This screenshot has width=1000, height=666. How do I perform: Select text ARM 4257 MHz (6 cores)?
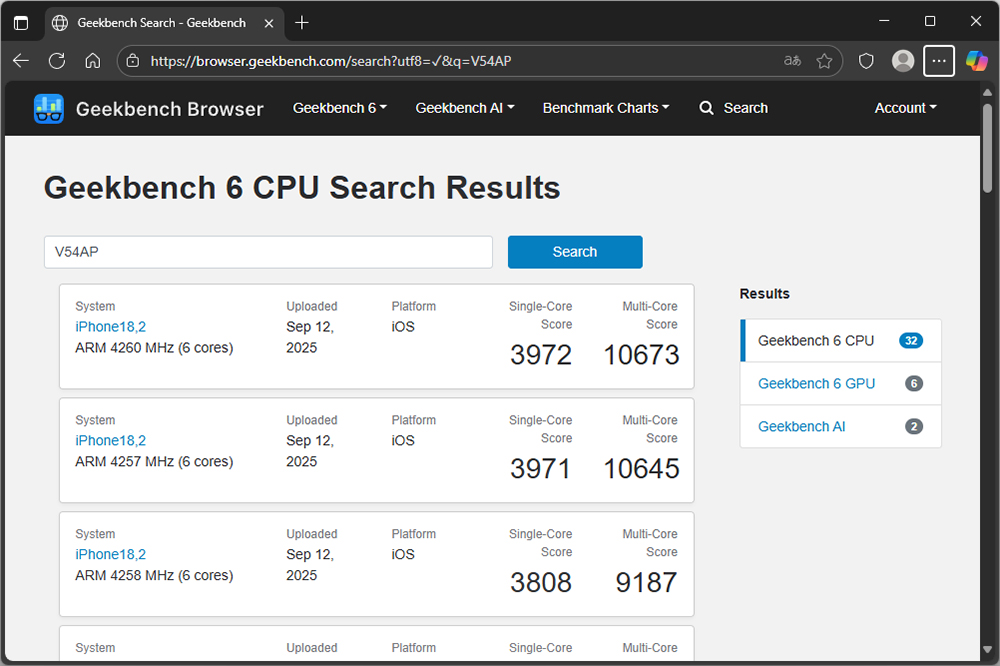coord(154,461)
